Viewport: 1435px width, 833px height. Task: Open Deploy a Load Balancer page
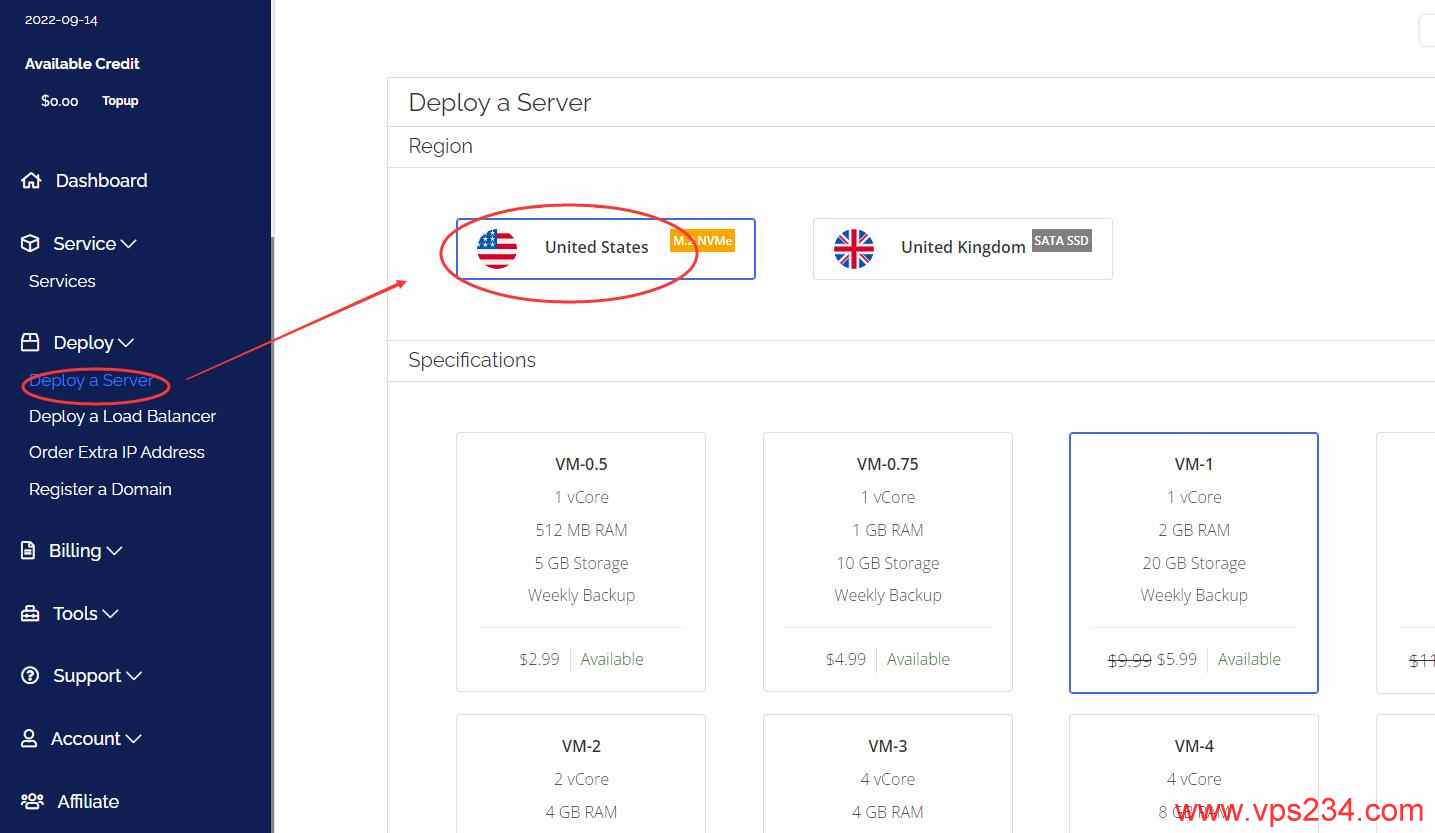coord(122,416)
